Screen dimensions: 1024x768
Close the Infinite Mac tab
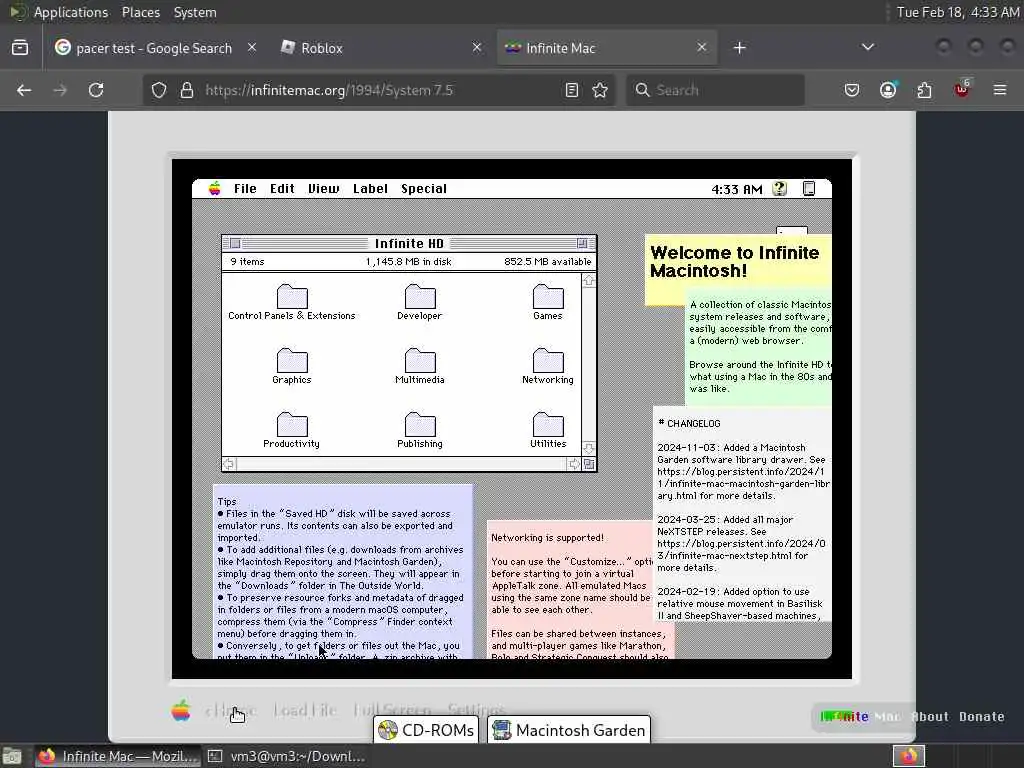click(x=701, y=47)
